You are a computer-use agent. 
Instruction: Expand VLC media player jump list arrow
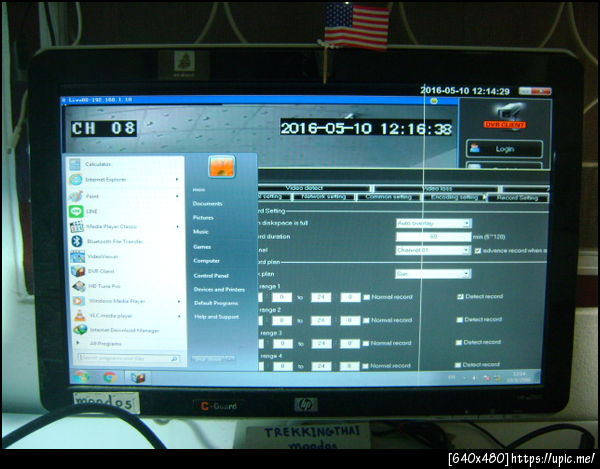click(178, 316)
